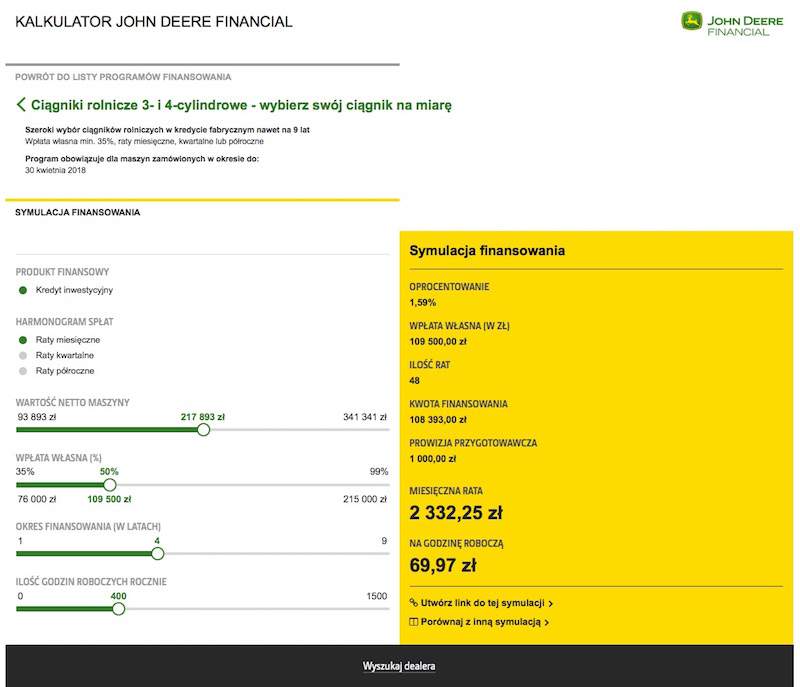
Task: Choose Raty kwartalne repayment schedule
Action: point(22,355)
